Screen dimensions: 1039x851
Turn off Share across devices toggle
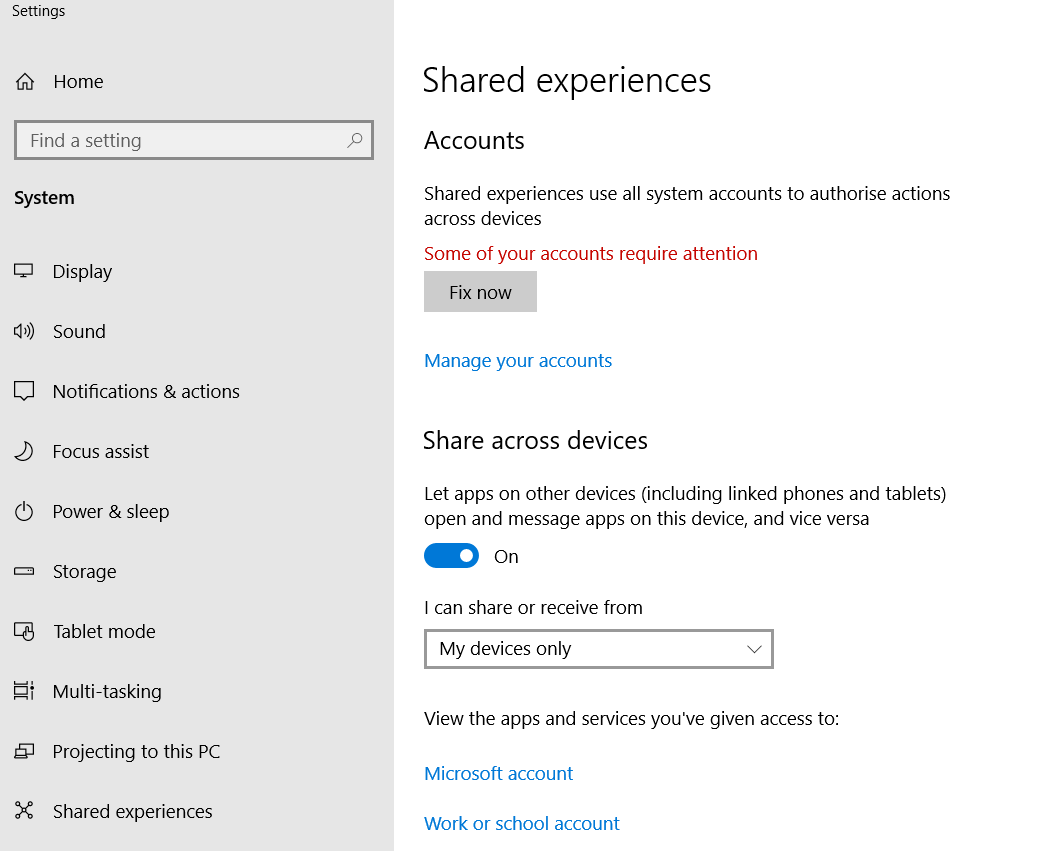pyautogui.click(x=451, y=556)
